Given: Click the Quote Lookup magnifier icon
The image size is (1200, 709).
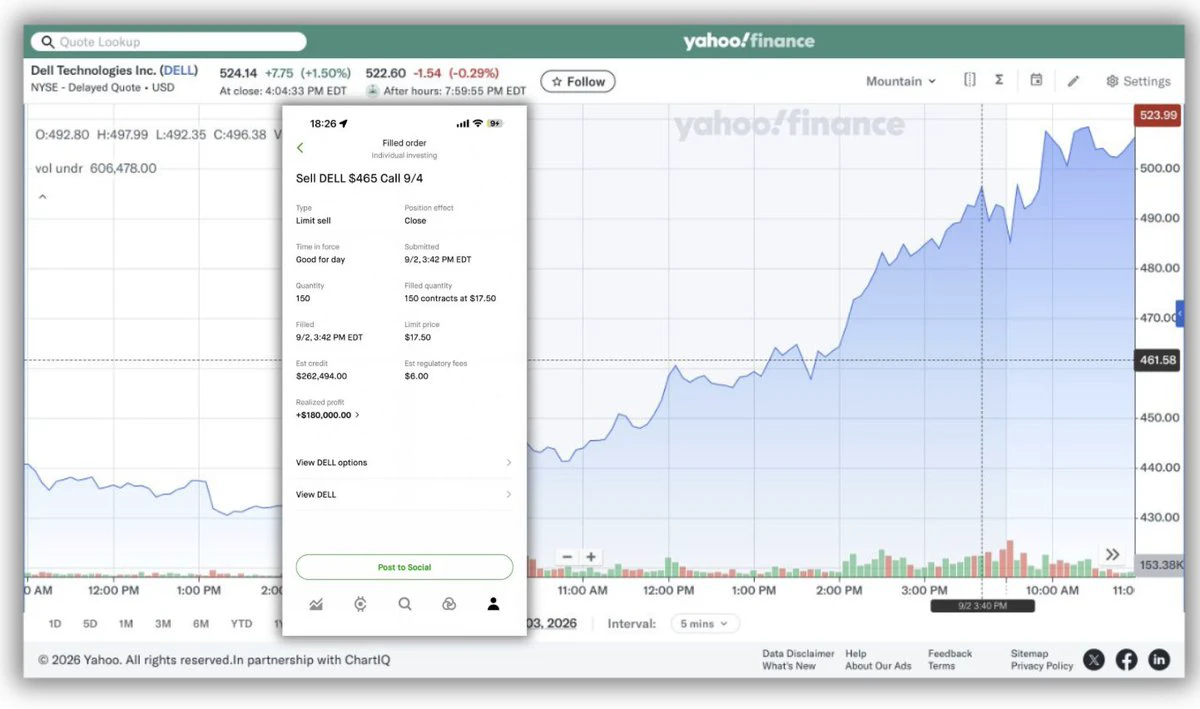Looking at the screenshot, I should point(47,42).
